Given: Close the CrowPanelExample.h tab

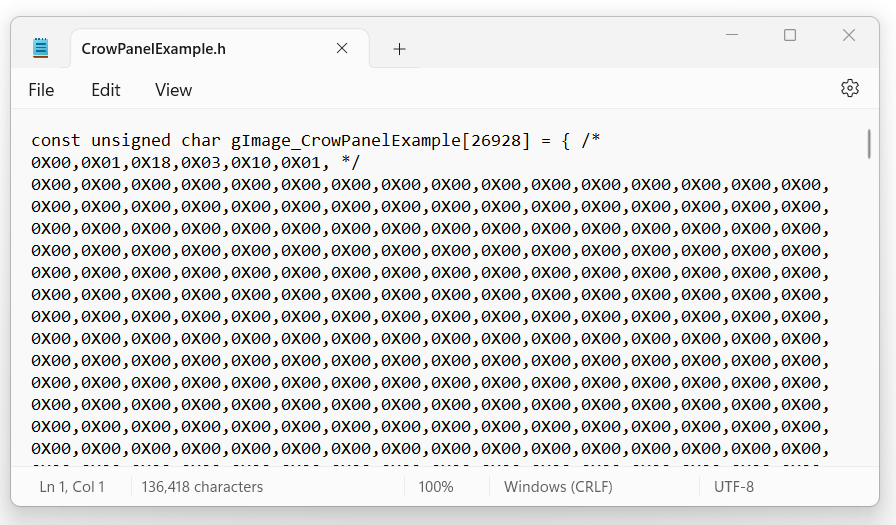Looking at the screenshot, I should pyautogui.click(x=342, y=49).
